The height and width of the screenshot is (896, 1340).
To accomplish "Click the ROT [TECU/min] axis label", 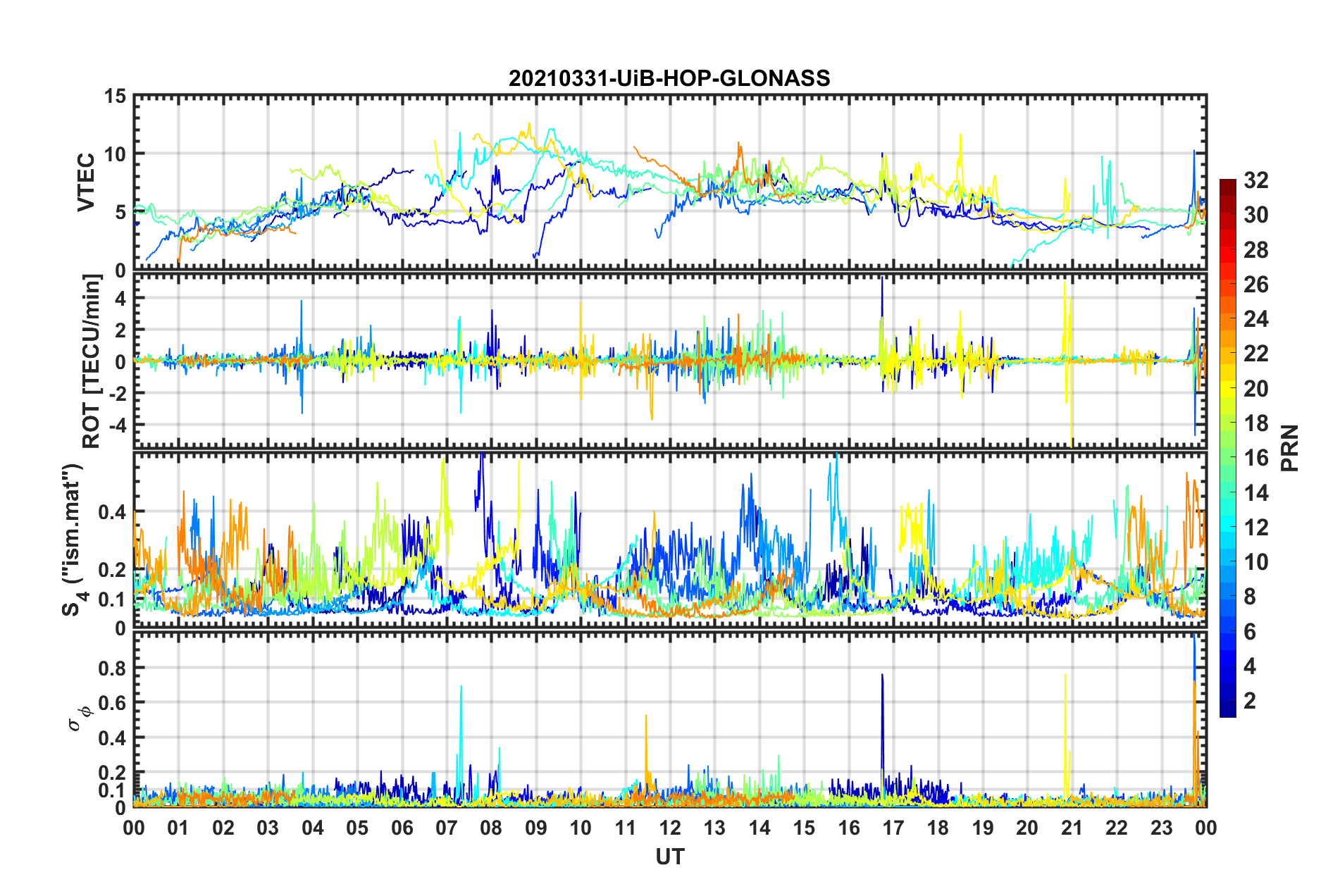I will (x=91, y=361).
